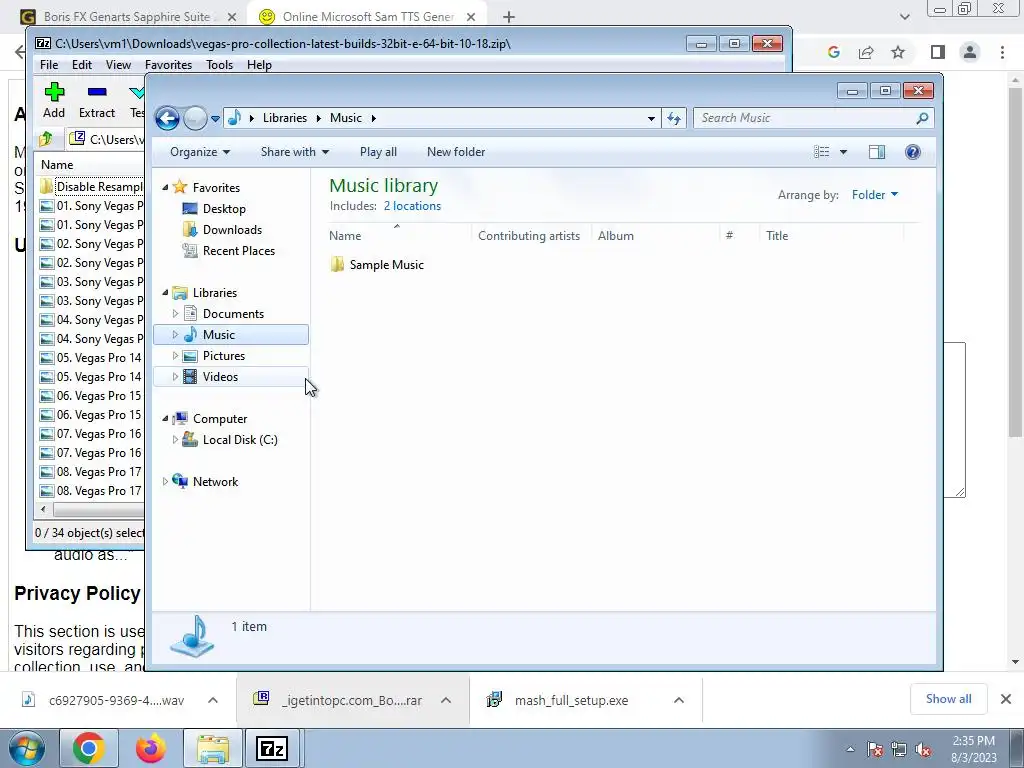Open the Share with dropdown
This screenshot has height=768, width=1024.
(295, 152)
